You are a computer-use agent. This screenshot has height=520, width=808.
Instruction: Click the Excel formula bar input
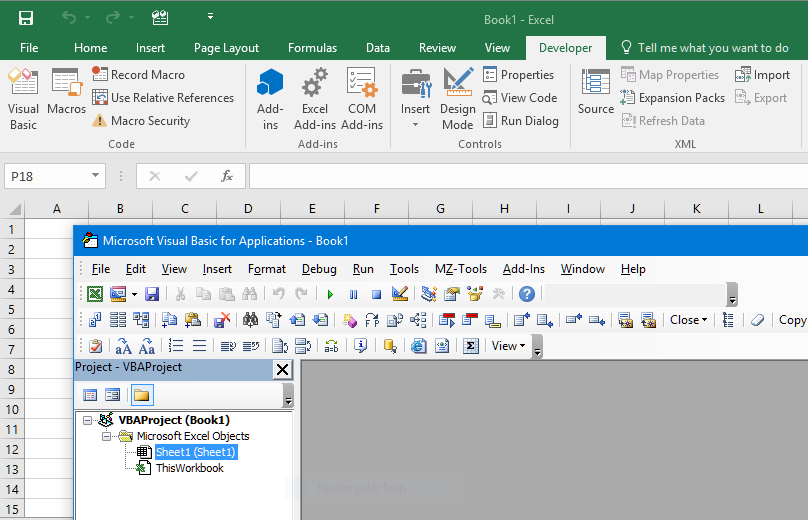(520, 176)
